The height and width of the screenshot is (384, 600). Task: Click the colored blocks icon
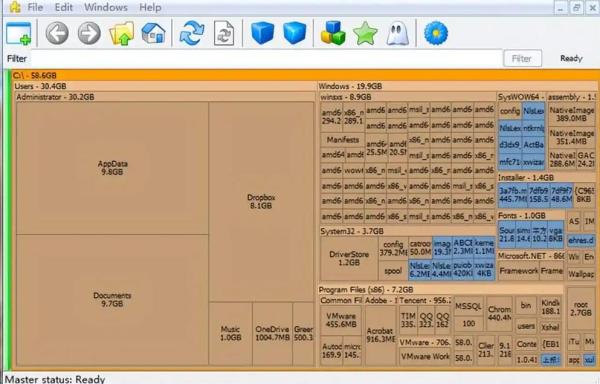pos(333,33)
